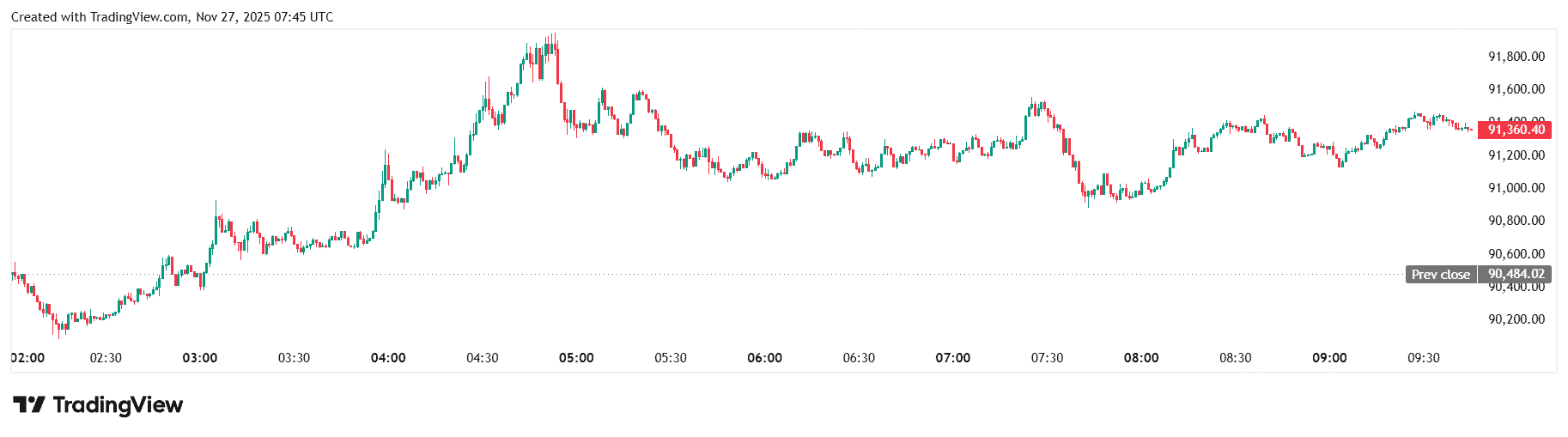Click the "Created with TradingView.com" header text
The width and height of the screenshot is (1568, 437).
tap(100, 17)
